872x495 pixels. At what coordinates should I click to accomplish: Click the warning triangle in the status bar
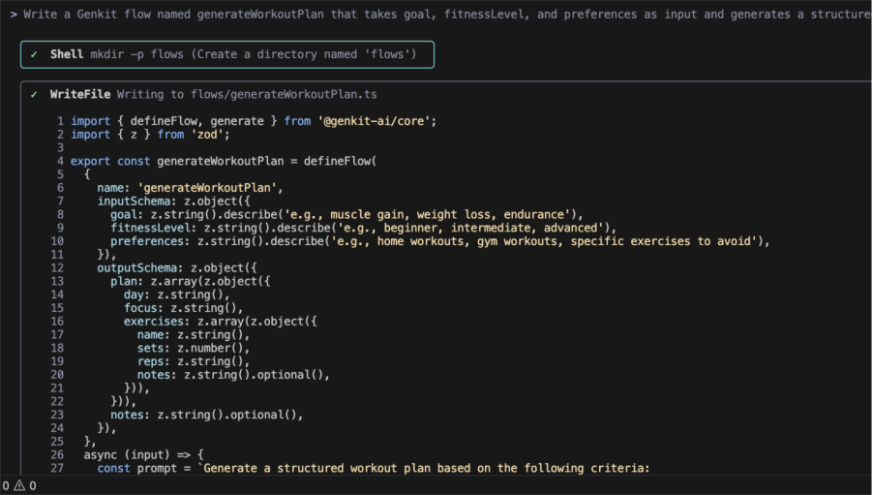[x=19, y=486]
